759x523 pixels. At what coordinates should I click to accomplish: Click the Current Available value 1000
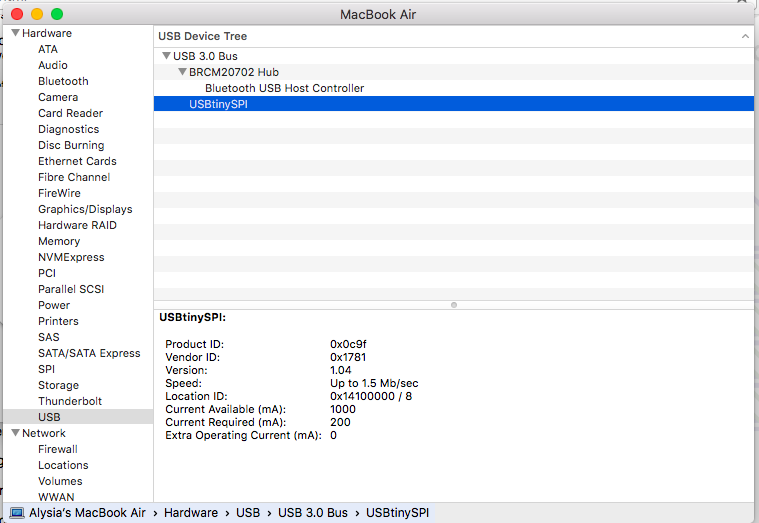[x=343, y=409]
